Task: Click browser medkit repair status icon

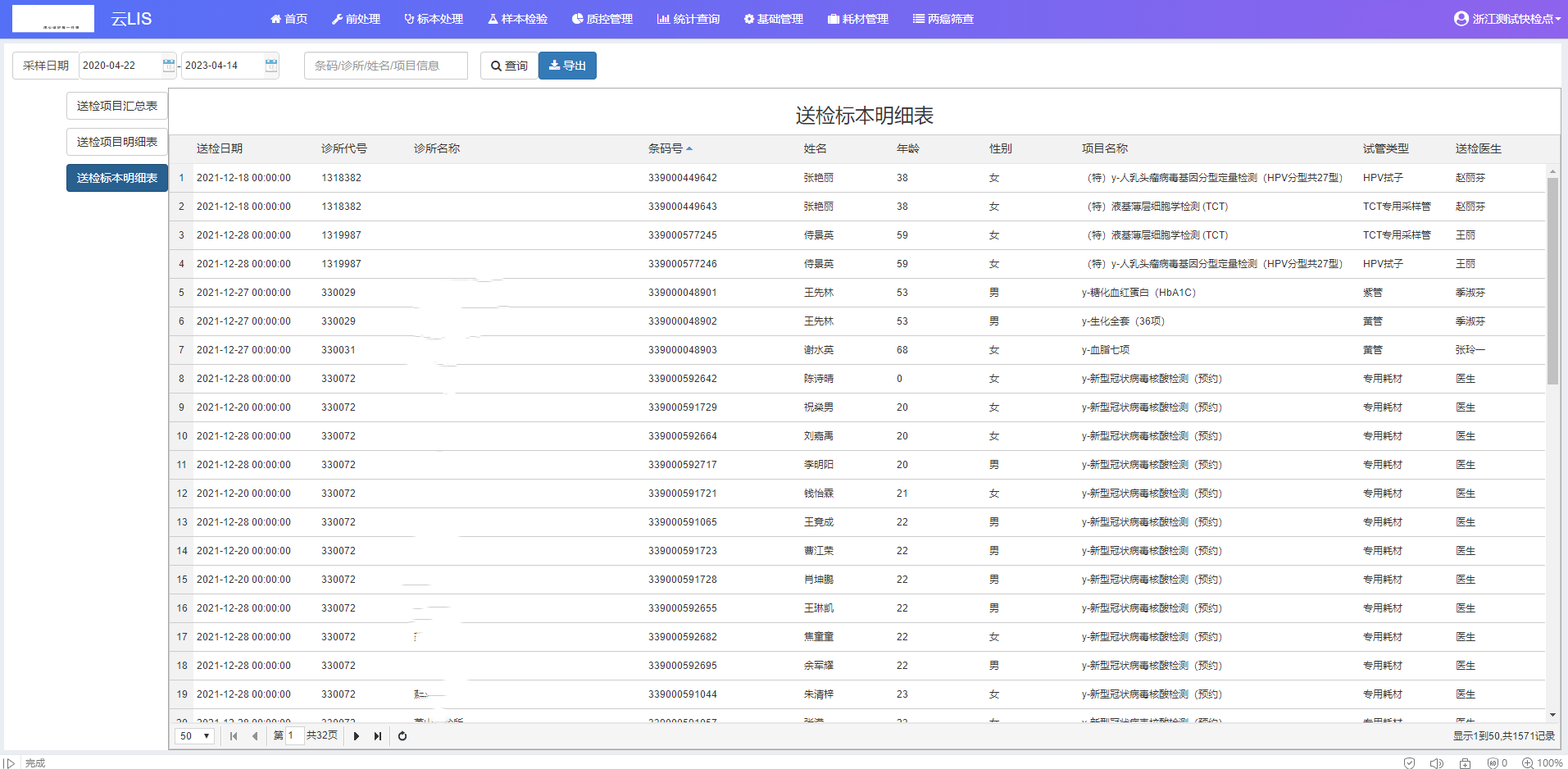Action: tap(1465, 762)
